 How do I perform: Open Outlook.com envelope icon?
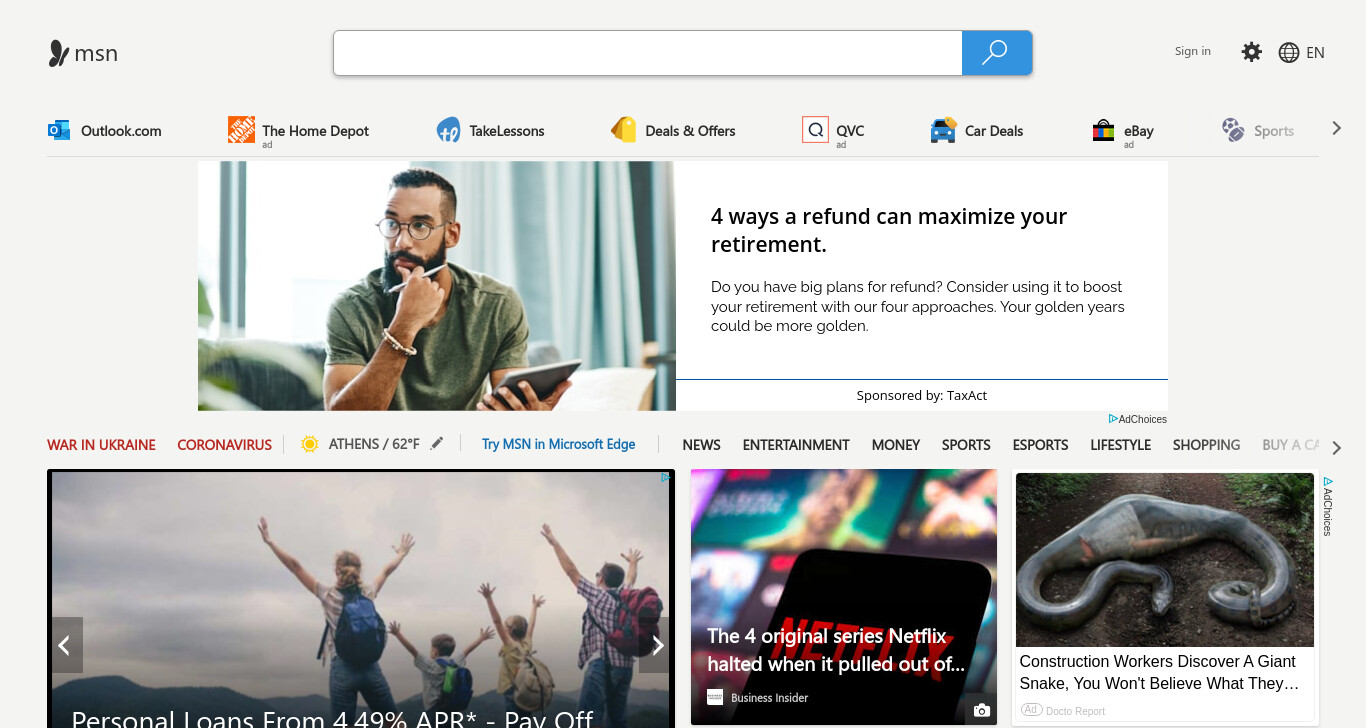[59, 130]
